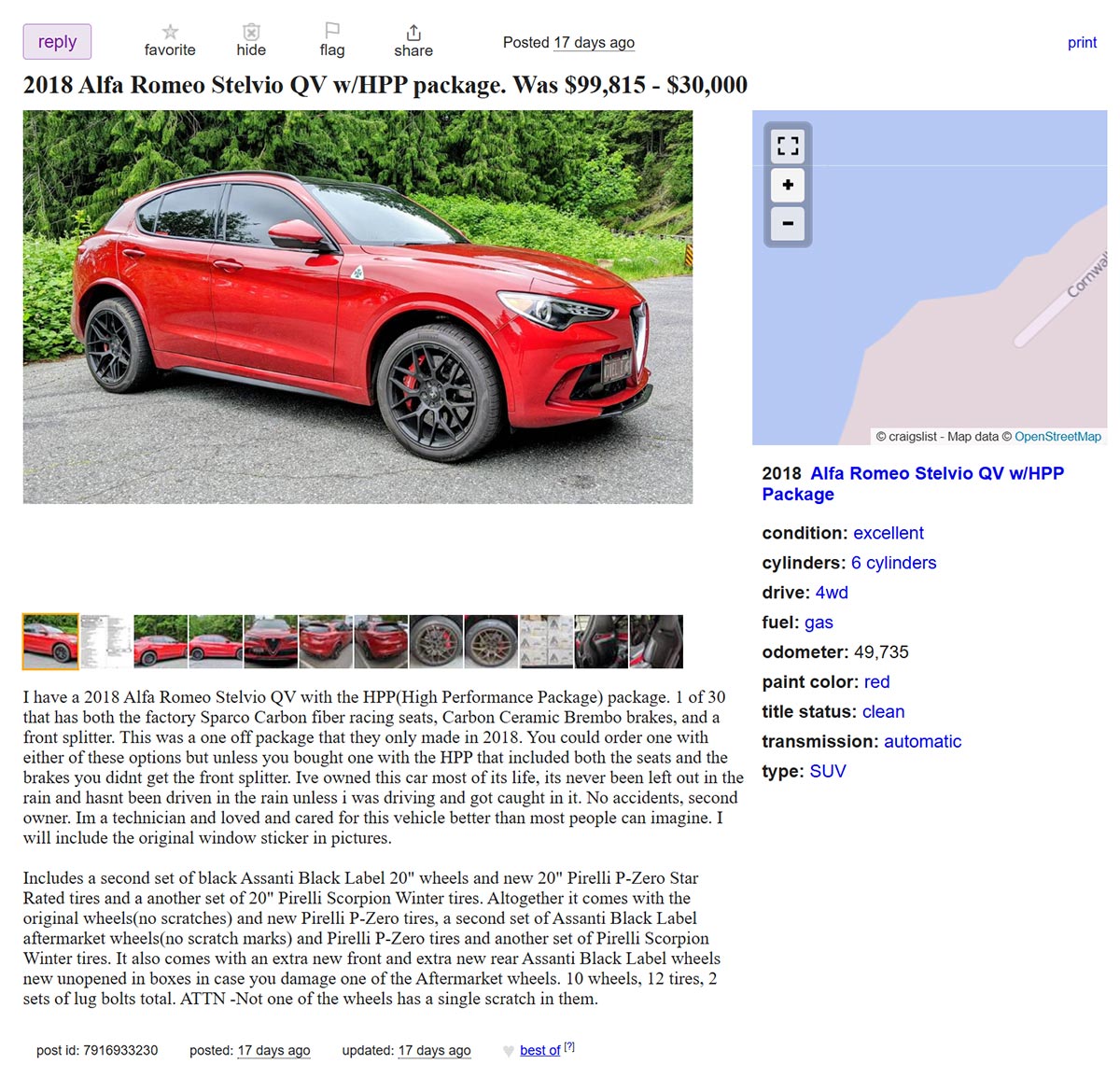Click the main Alfa Romeo Stelvio photo

coord(357,307)
